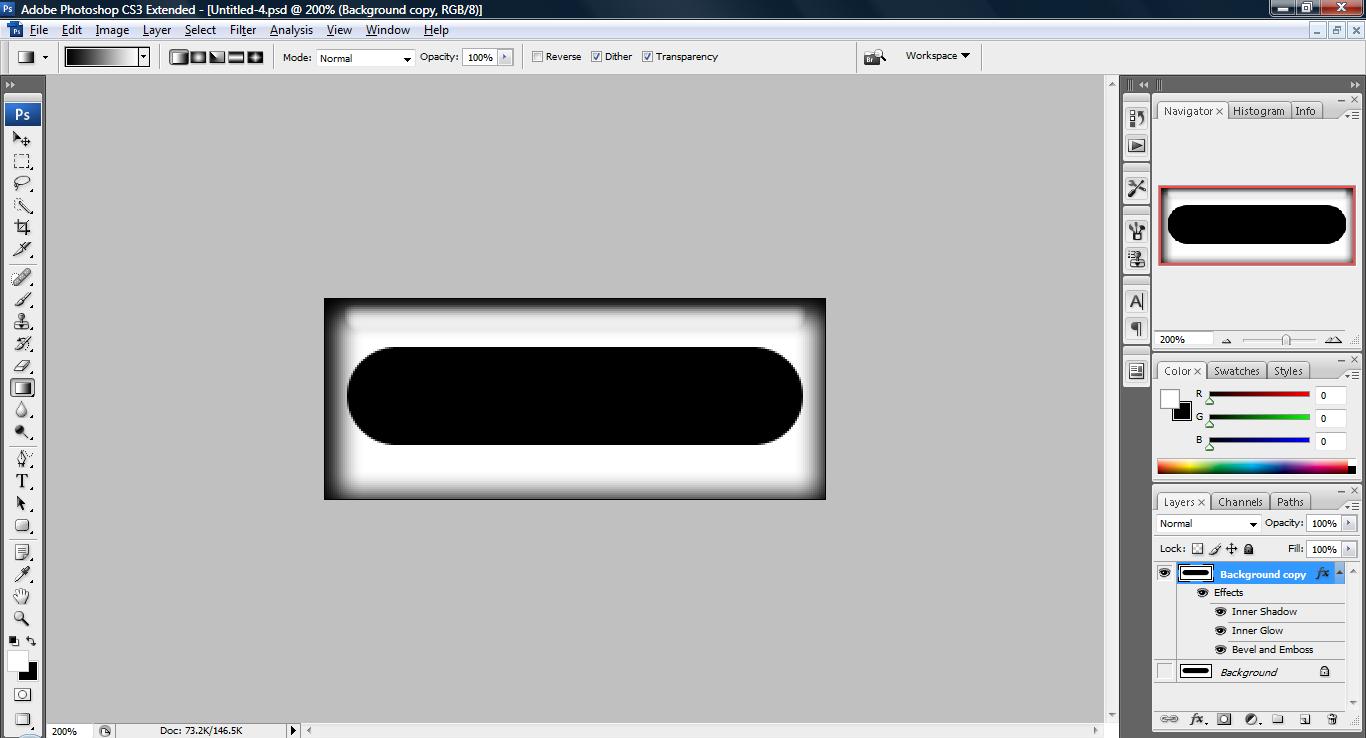Select the Zoom tool in toolbox

click(x=22, y=618)
